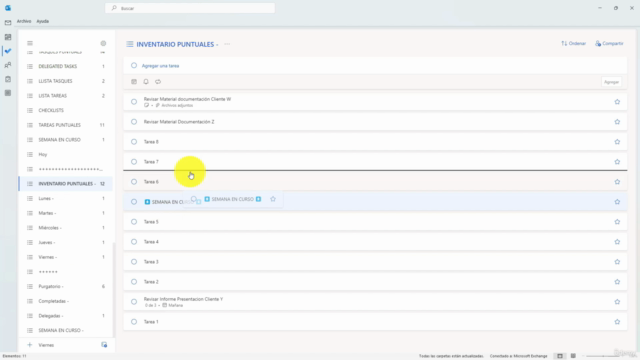Viewport: 640px width, 360px height.
Task: Open the Calendar icon in left rail
Action: coord(8,37)
